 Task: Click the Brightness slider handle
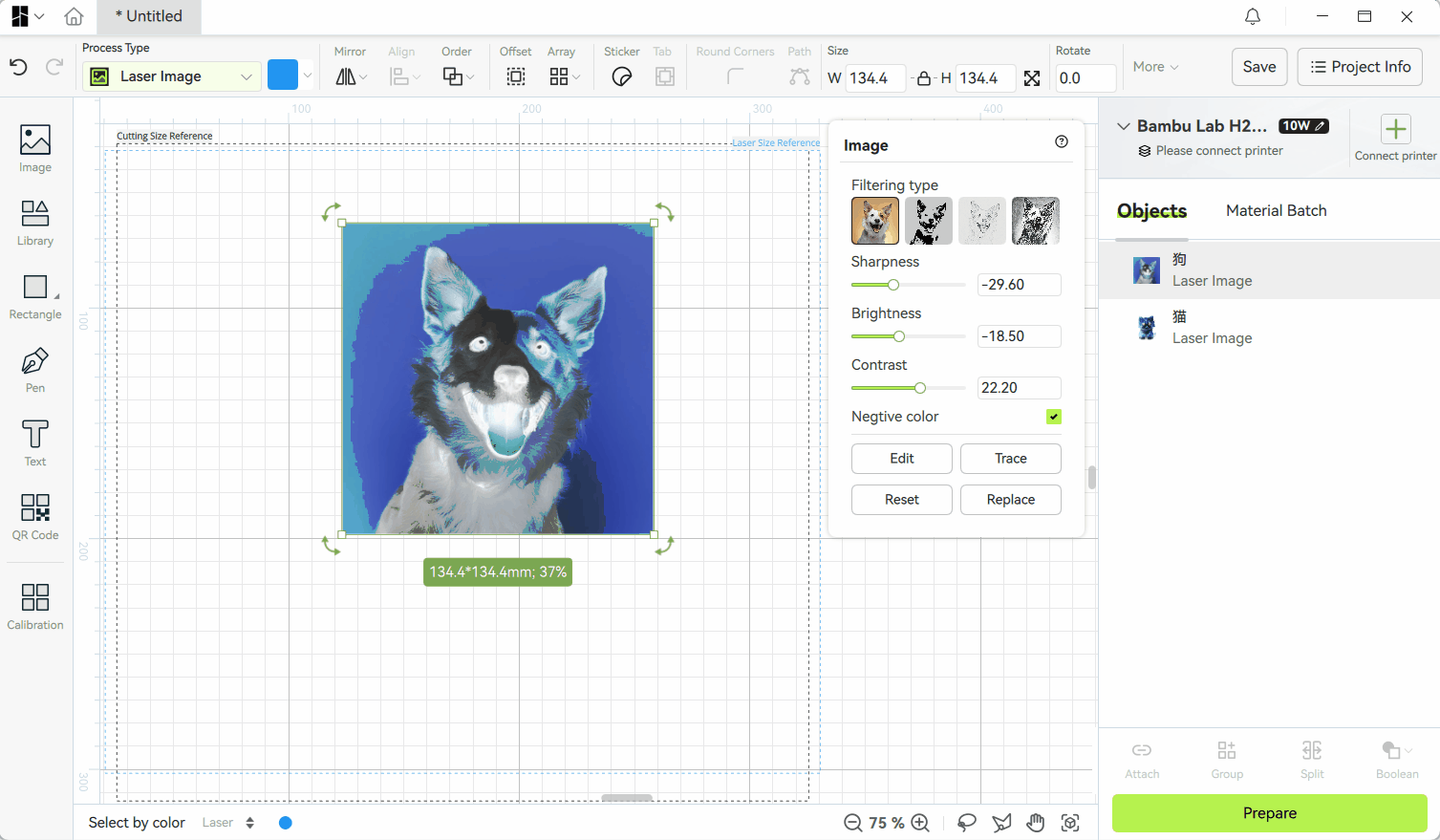(x=899, y=336)
